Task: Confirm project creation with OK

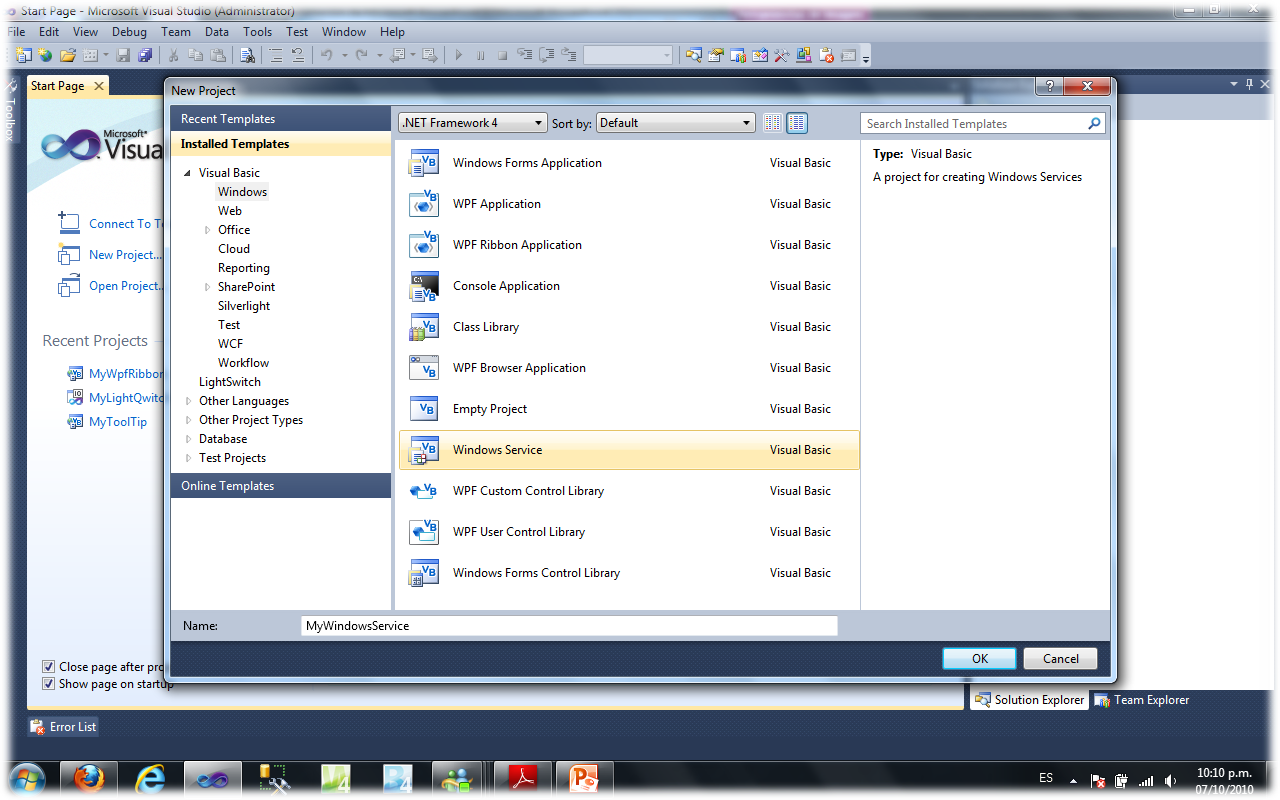Action: click(979, 658)
